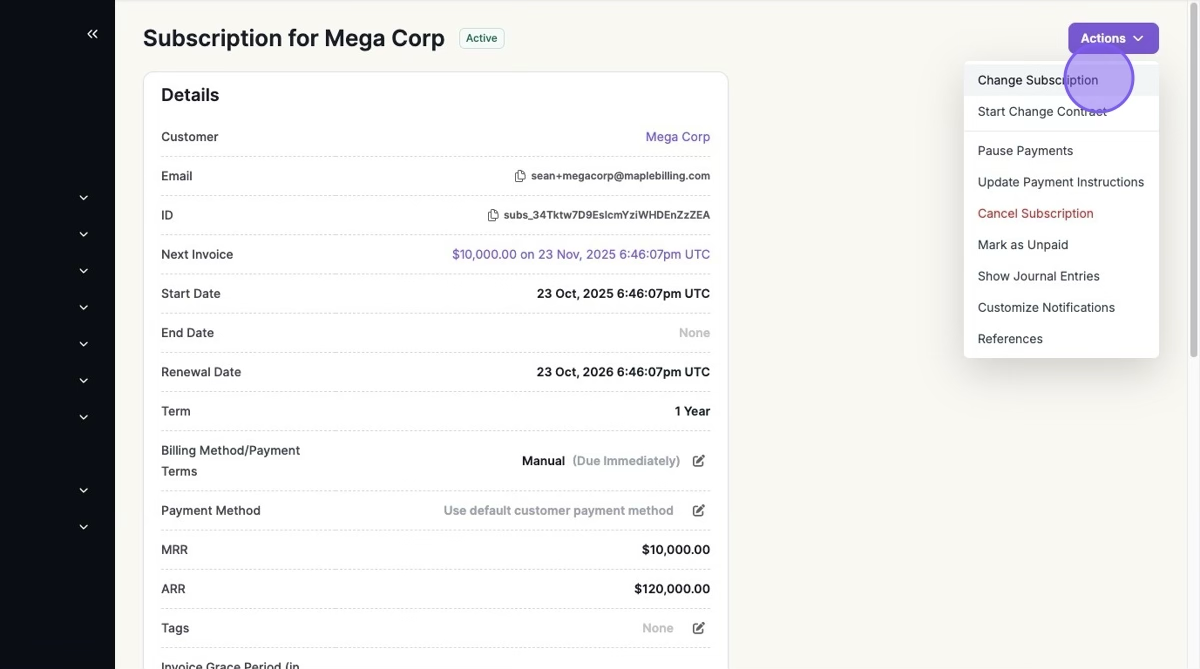Image resolution: width=1200 pixels, height=669 pixels.
Task: Choose Start Change Contract option
Action: [x=1041, y=112]
